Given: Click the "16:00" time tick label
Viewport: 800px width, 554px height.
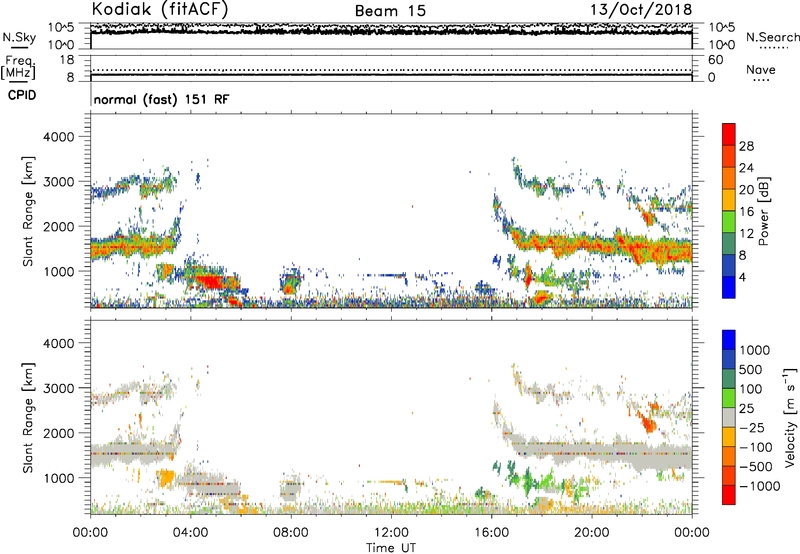Looking at the screenshot, I should [491, 533].
